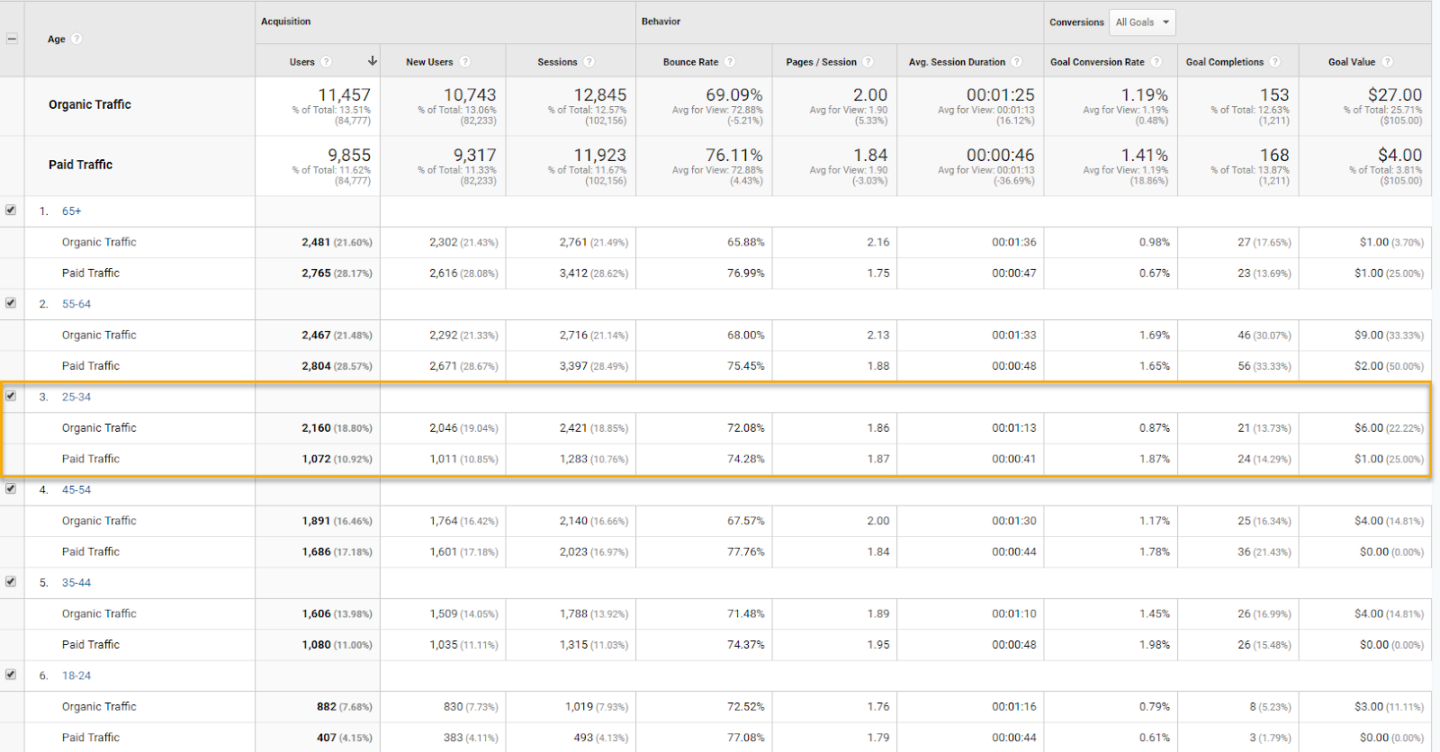The width and height of the screenshot is (1440, 752).
Task: Select the 35-44 row checkbox
Action: click(x=11, y=582)
